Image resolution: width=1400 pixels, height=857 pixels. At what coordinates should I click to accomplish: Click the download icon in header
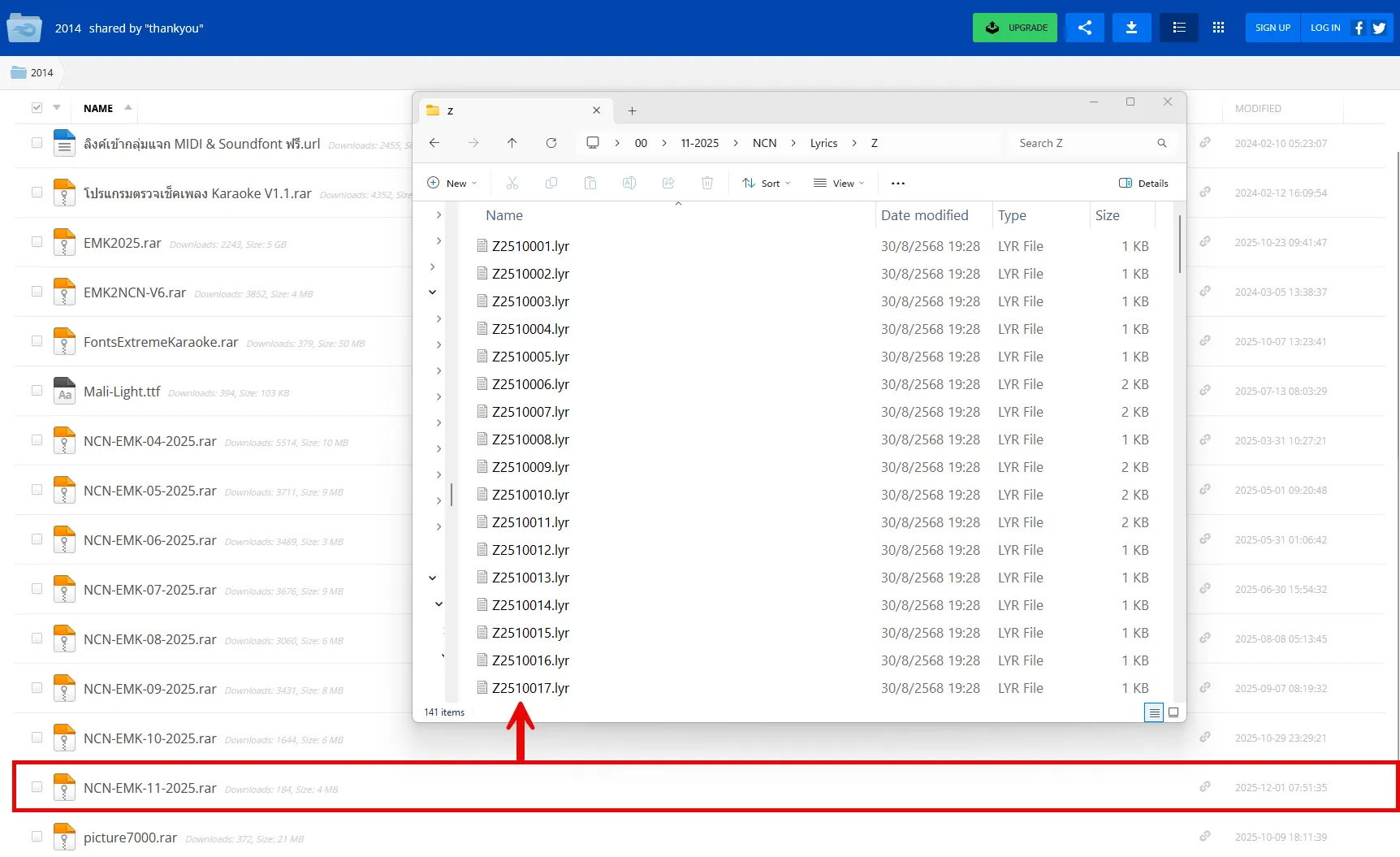coord(1131,28)
